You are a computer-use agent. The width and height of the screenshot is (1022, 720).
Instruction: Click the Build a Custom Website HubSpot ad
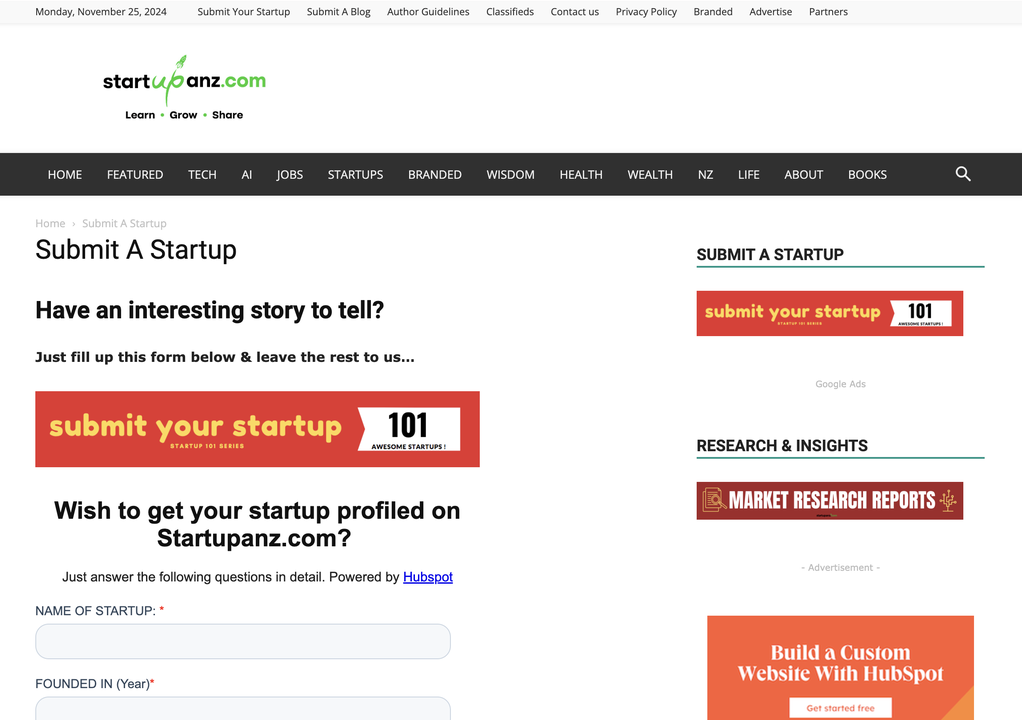pyautogui.click(x=840, y=668)
